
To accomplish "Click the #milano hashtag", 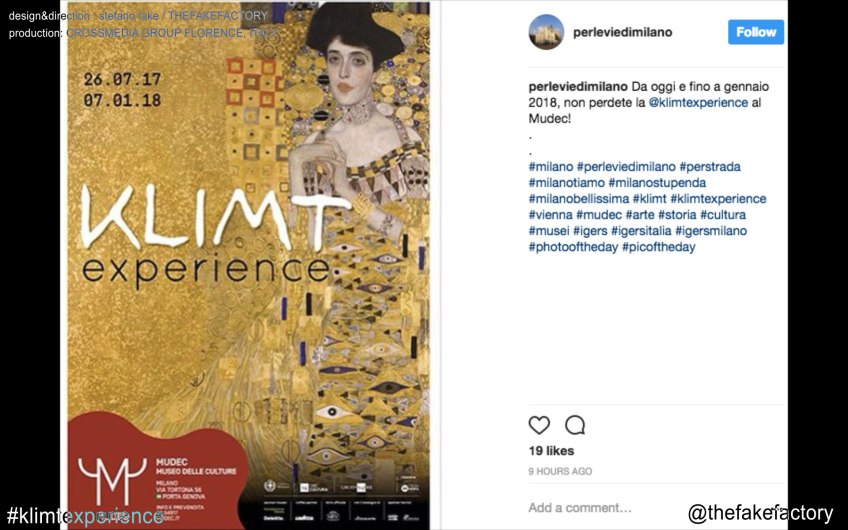I will click(x=551, y=167).
